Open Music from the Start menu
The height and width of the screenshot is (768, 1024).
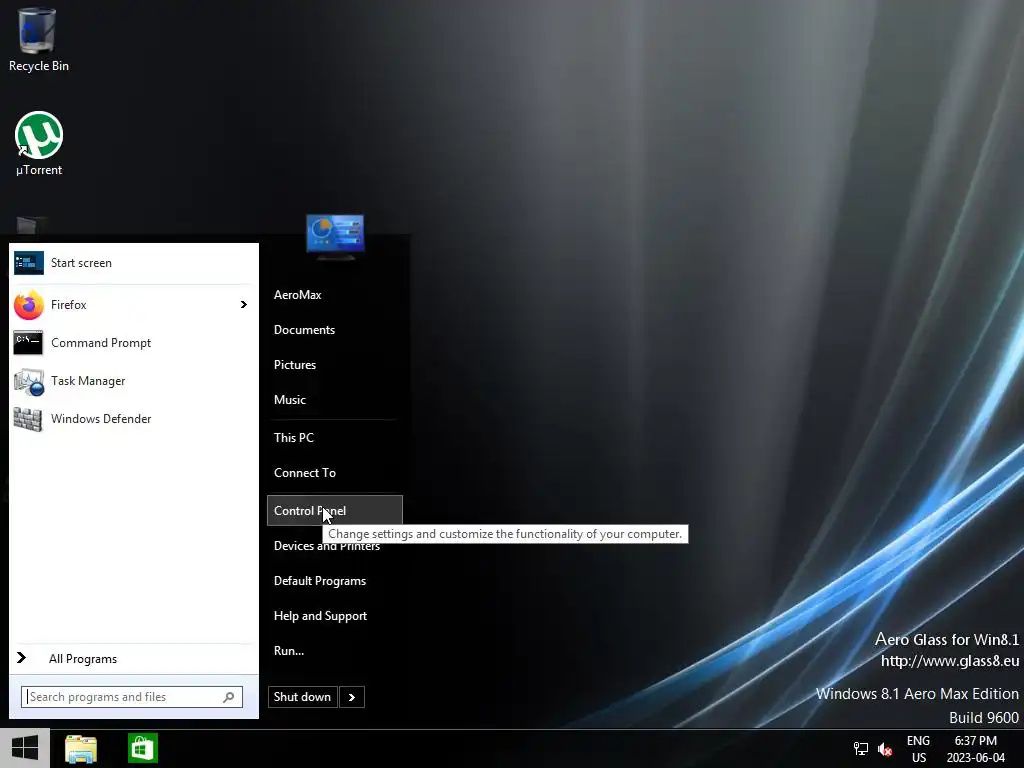(290, 400)
